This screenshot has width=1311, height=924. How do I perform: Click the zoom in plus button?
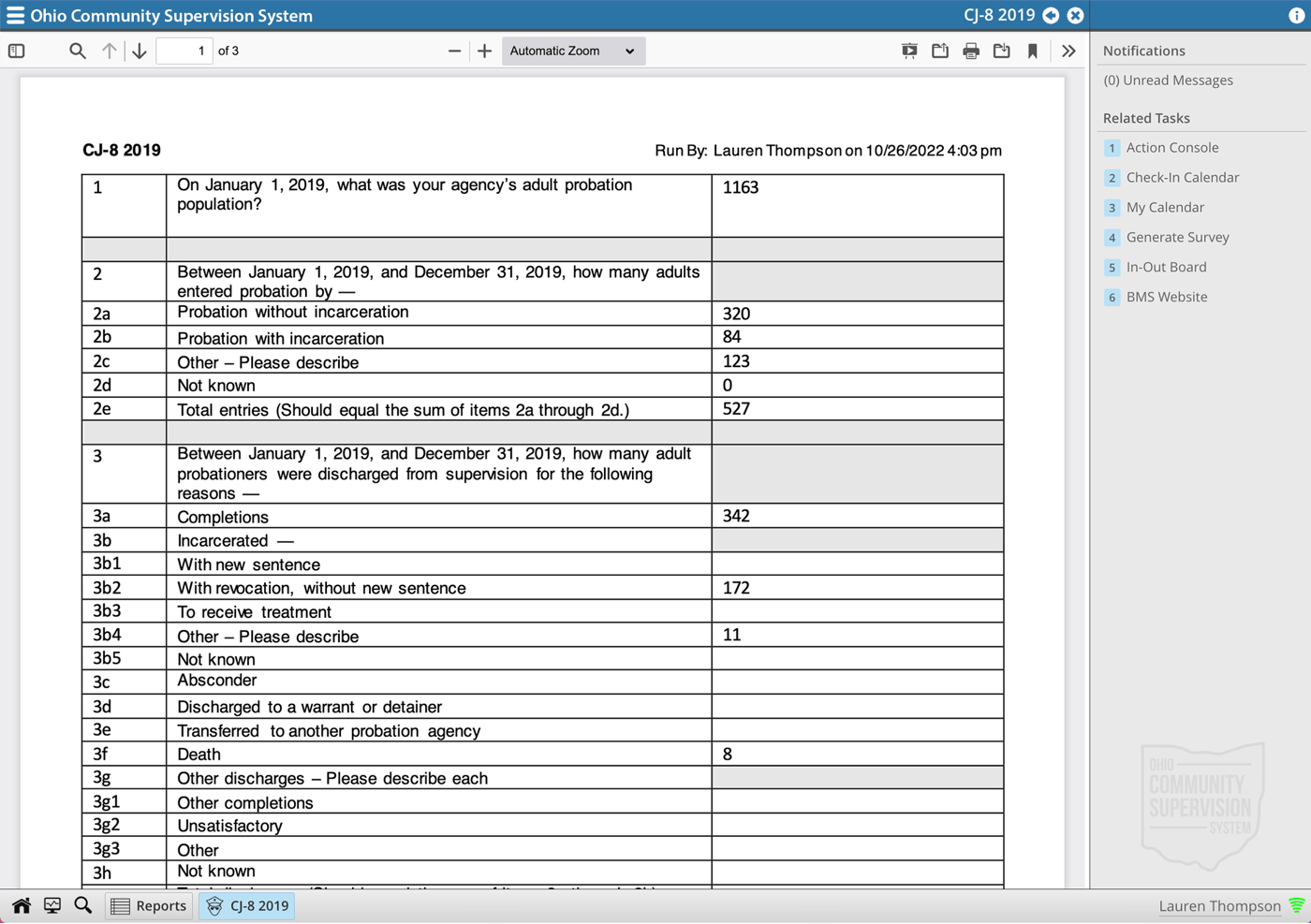click(484, 51)
